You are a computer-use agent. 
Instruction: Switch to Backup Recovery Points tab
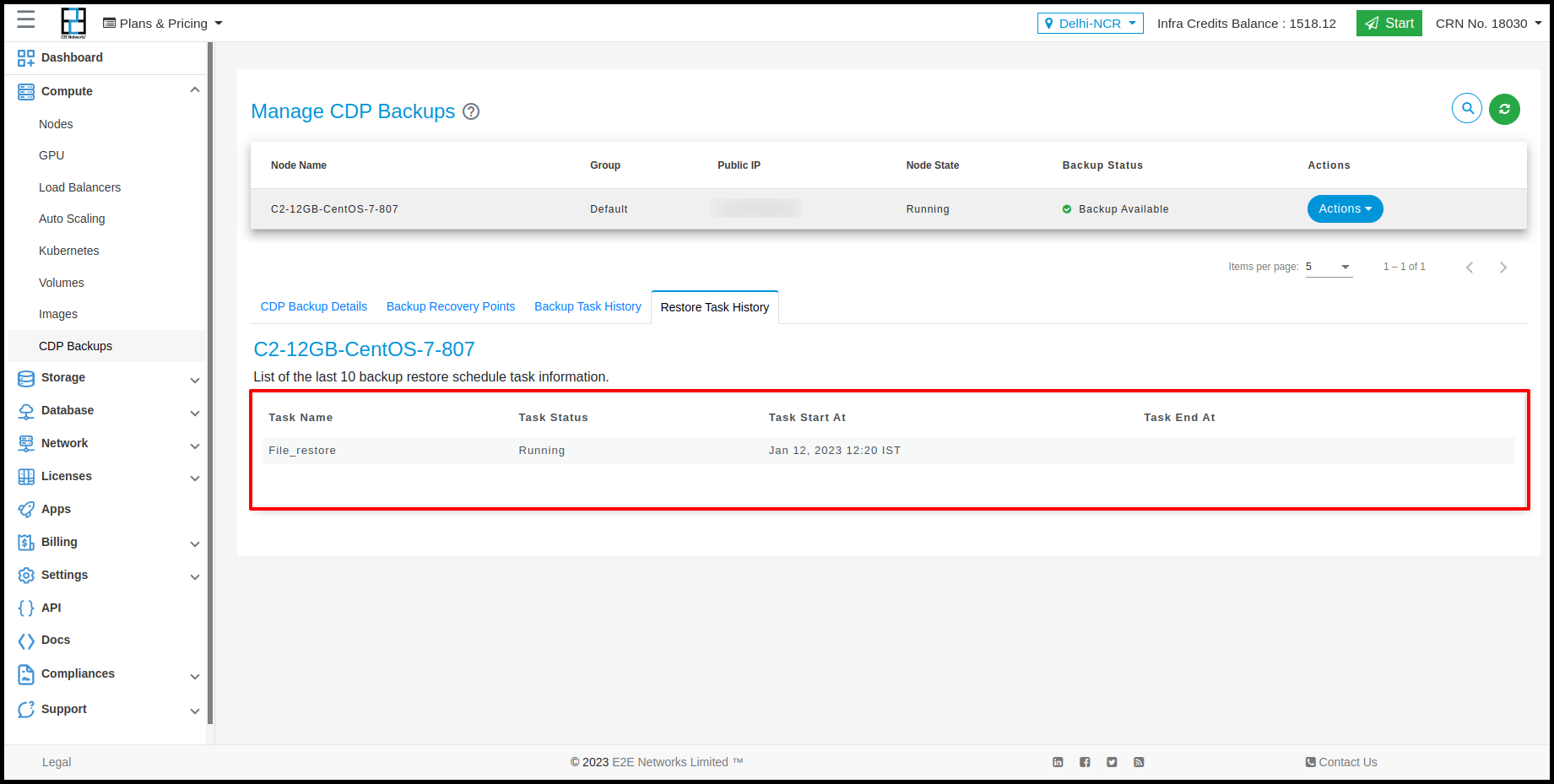tap(451, 306)
